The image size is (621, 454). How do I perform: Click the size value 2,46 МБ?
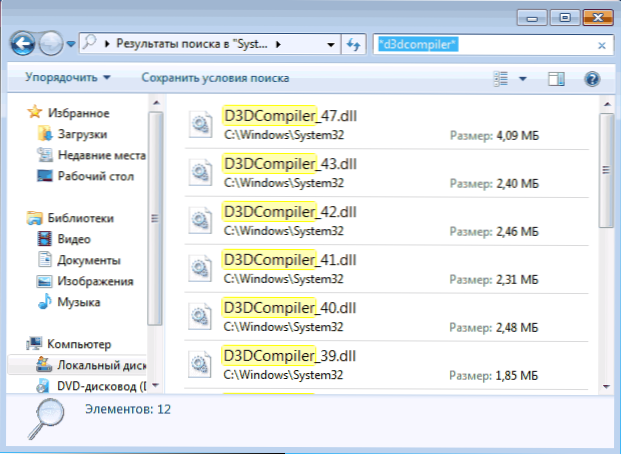coord(518,232)
